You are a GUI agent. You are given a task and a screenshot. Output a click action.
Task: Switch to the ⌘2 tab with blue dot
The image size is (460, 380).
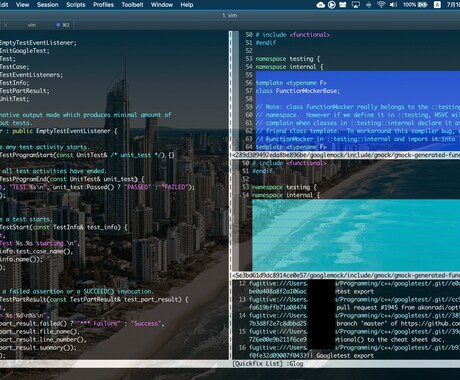[63, 25]
